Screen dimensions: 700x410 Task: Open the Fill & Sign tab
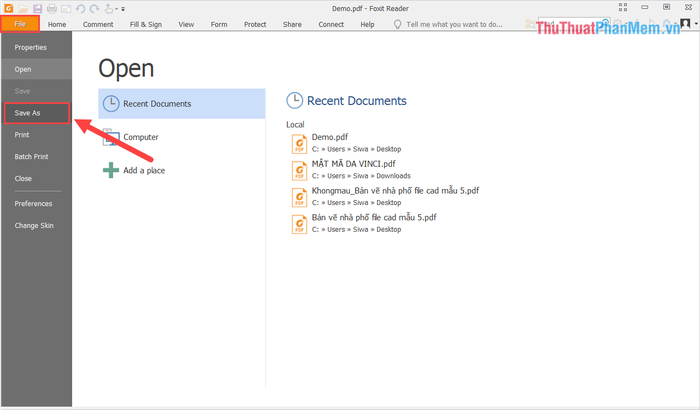pyautogui.click(x=146, y=24)
